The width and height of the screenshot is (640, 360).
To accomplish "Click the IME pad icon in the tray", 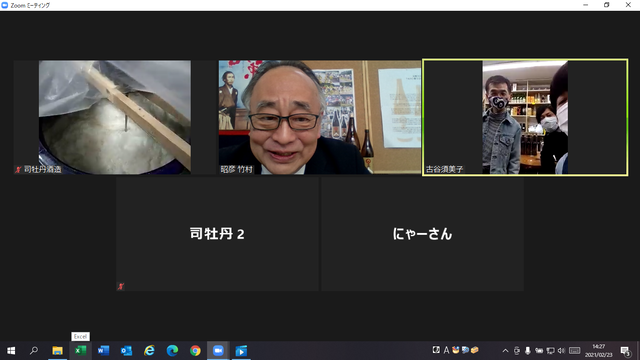I will pos(436,350).
